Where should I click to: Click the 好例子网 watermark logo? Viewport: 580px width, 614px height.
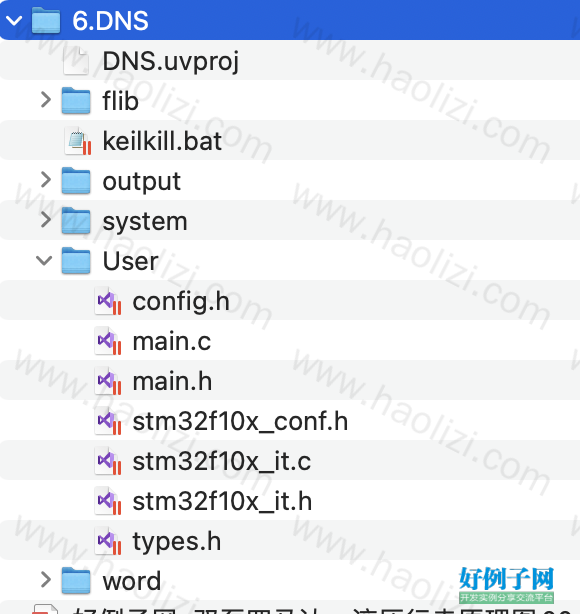click(506, 584)
